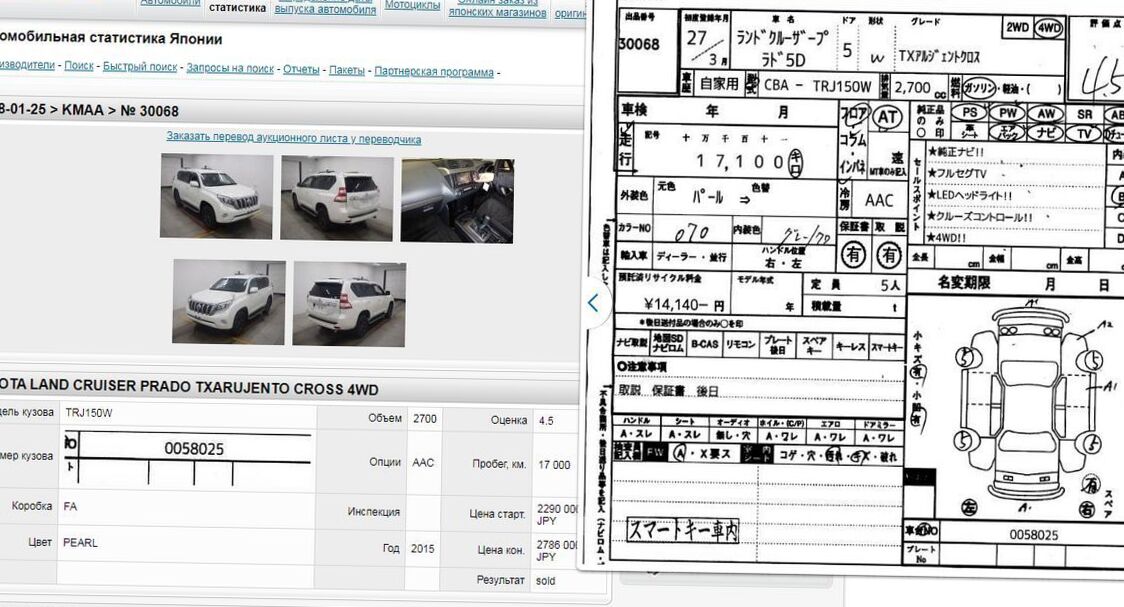This screenshot has height=607, width=1124.
Task: Open the "Быстрый поиск" link
Action: 140,67
